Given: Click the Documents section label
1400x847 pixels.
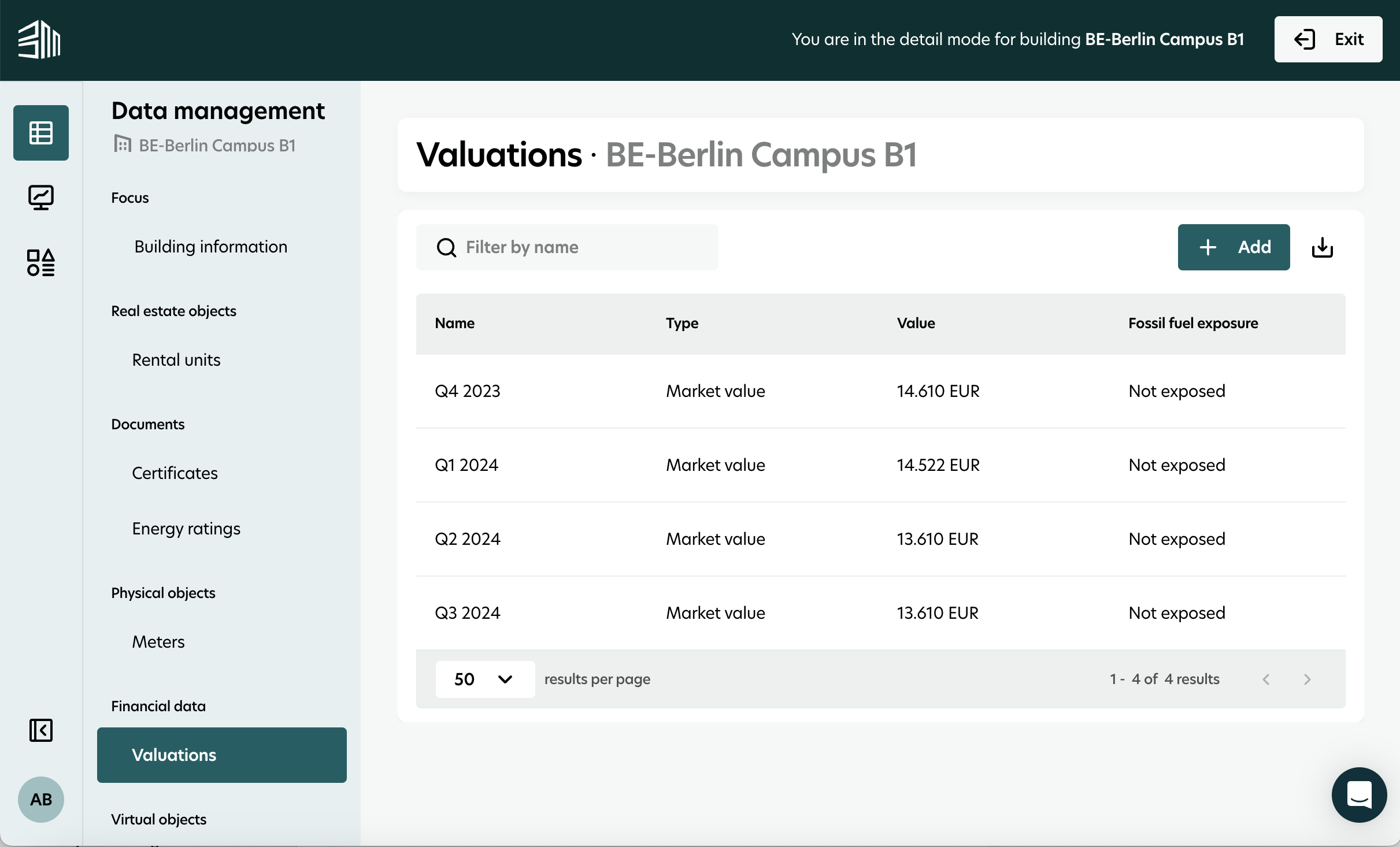Looking at the screenshot, I should click(x=148, y=424).
